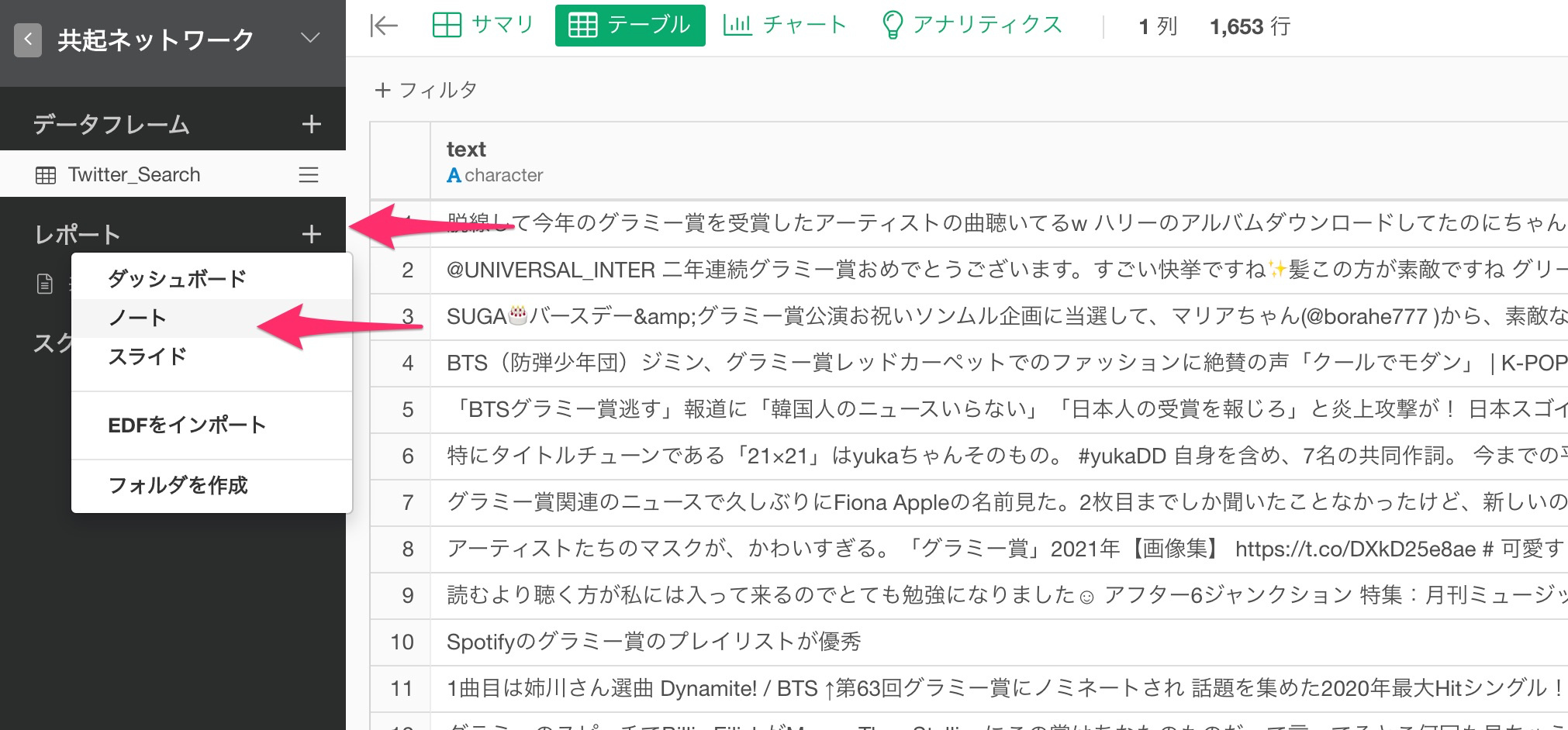Click the document icon under レポート
Viewport: 1568px width, 730px height.
coord(45,284)
